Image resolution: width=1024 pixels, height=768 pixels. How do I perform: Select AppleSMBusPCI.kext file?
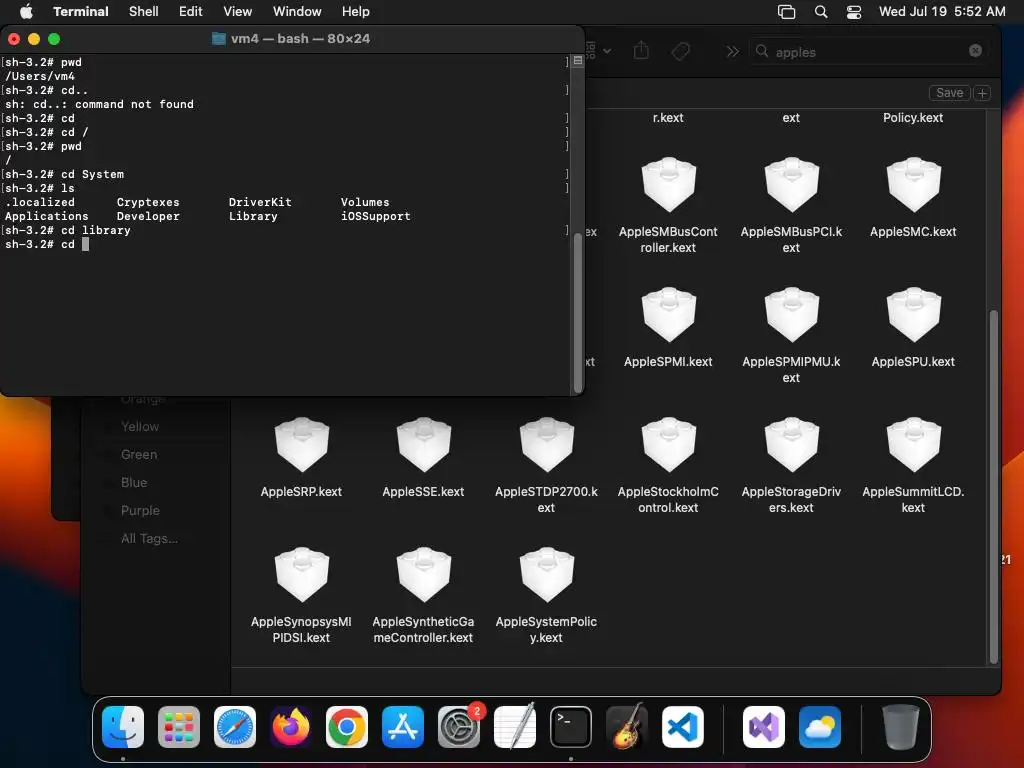(791, 206)
